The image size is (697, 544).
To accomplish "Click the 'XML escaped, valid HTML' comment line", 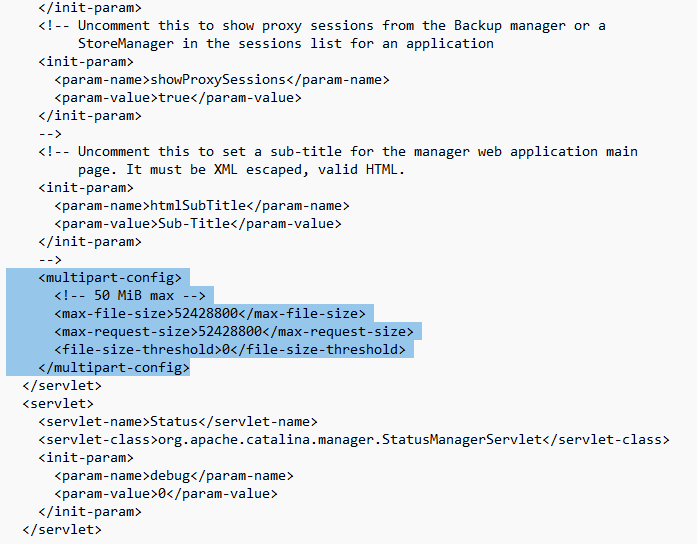I will click(x=241, y=169).
